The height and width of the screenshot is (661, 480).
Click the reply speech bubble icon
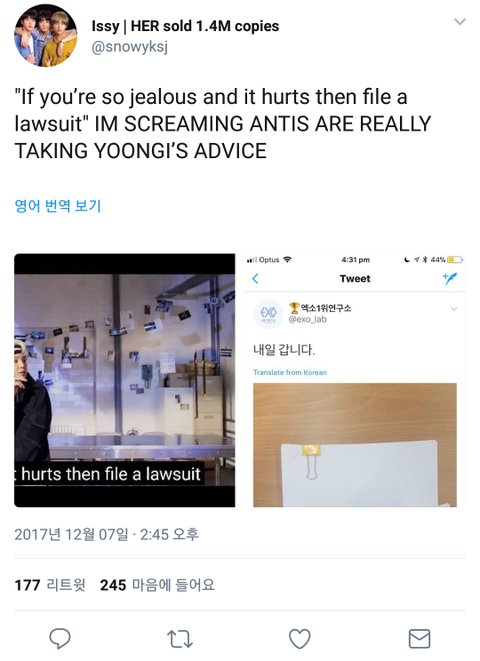(60, 638)
